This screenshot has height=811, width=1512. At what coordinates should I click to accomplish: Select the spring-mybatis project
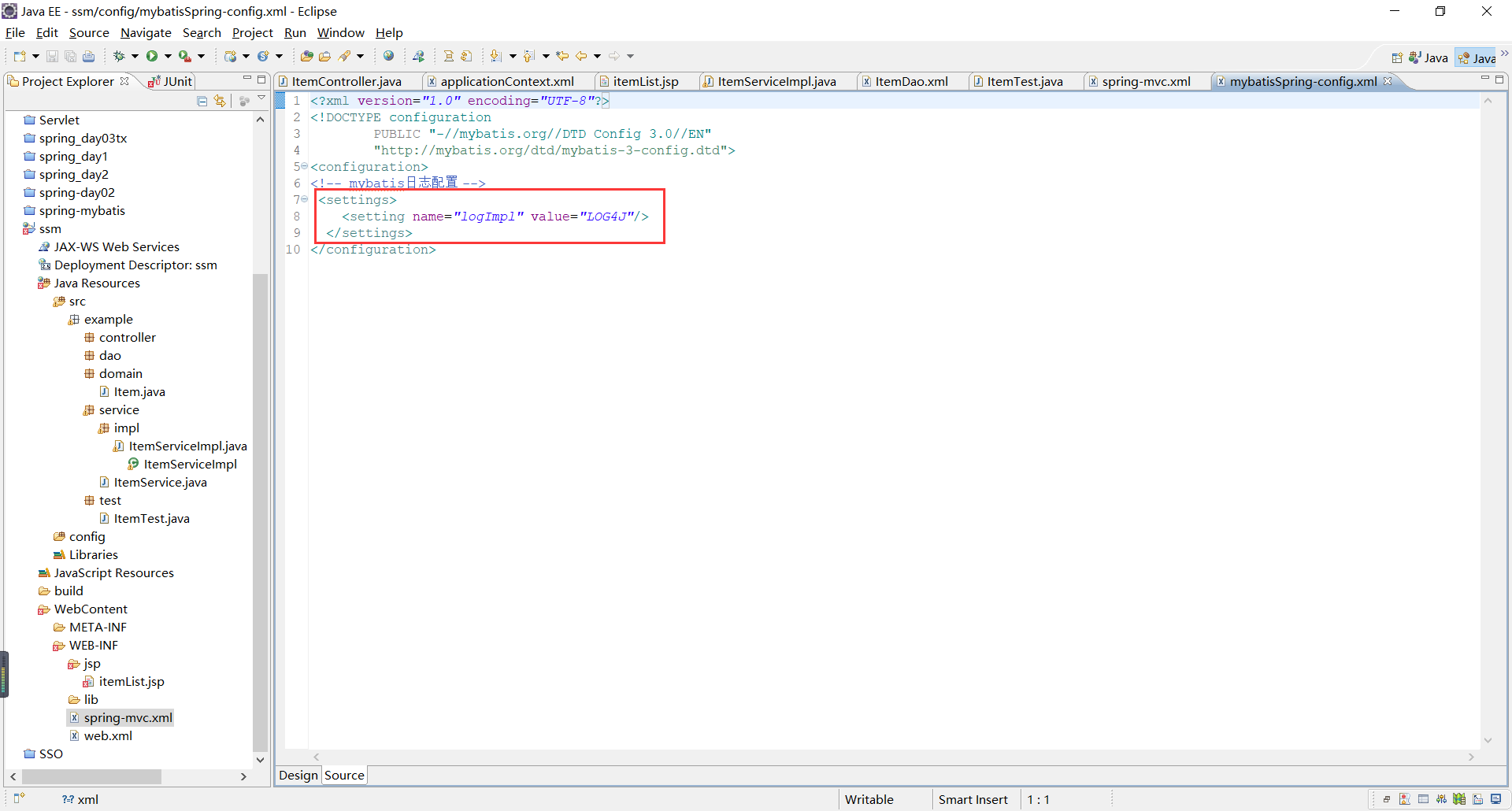point(75,210)
